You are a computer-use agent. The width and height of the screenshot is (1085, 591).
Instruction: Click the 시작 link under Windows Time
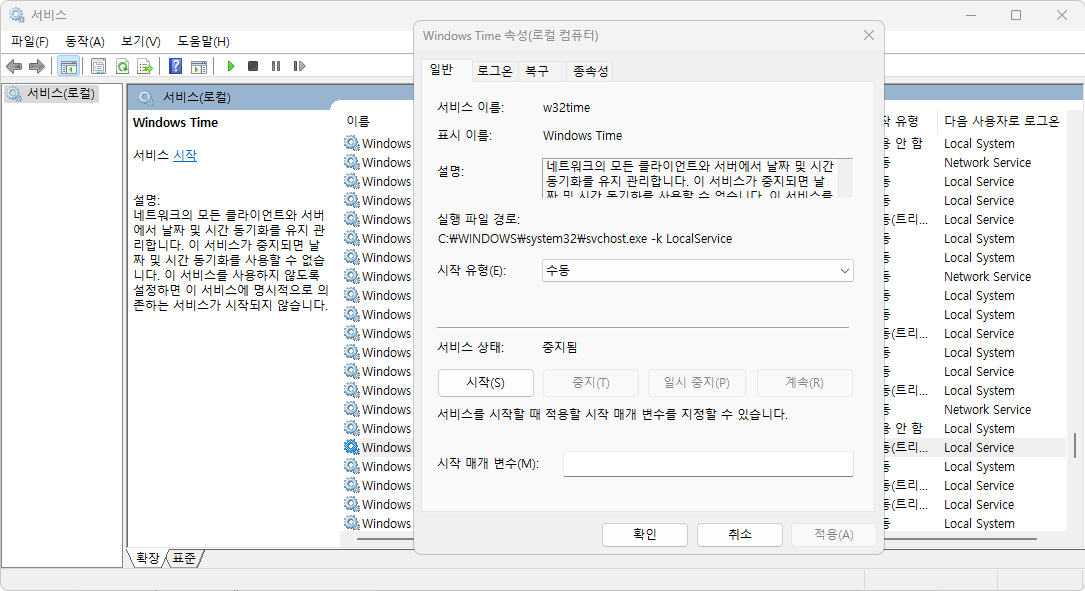tap(185, 155)
